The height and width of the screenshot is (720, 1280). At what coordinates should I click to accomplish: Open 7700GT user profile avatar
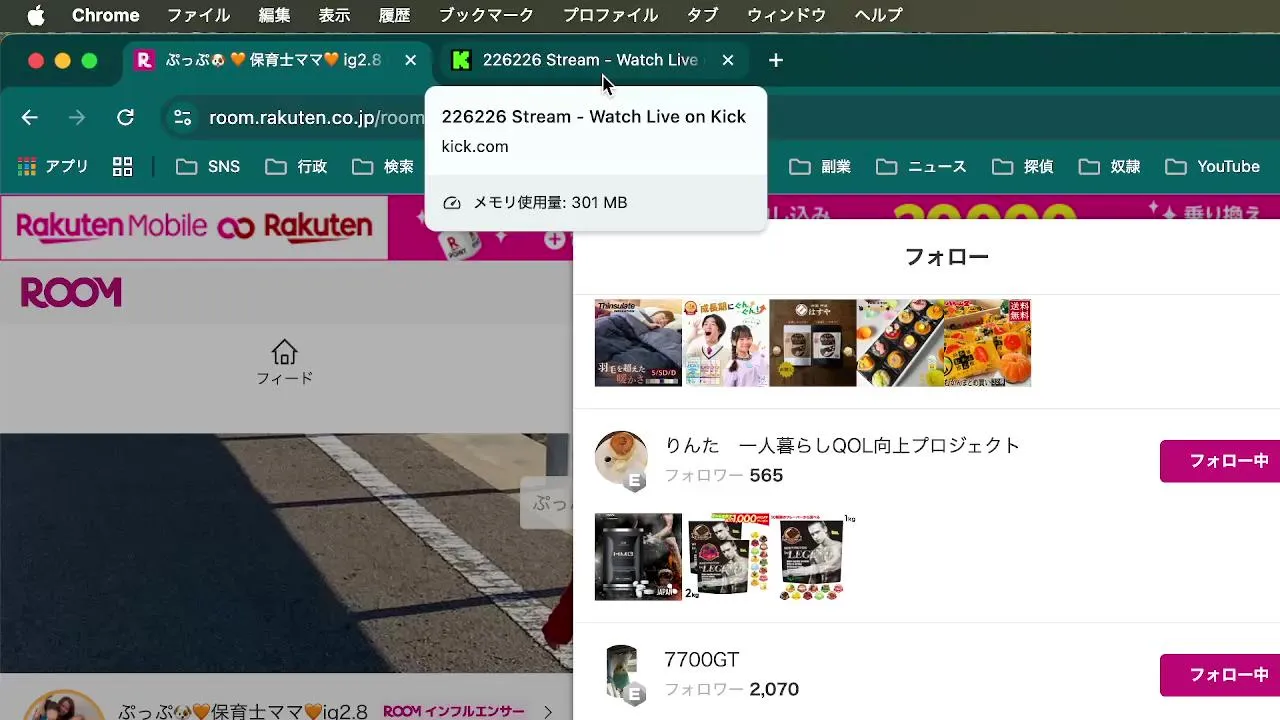pyautogui.click(x=621, y=673)
